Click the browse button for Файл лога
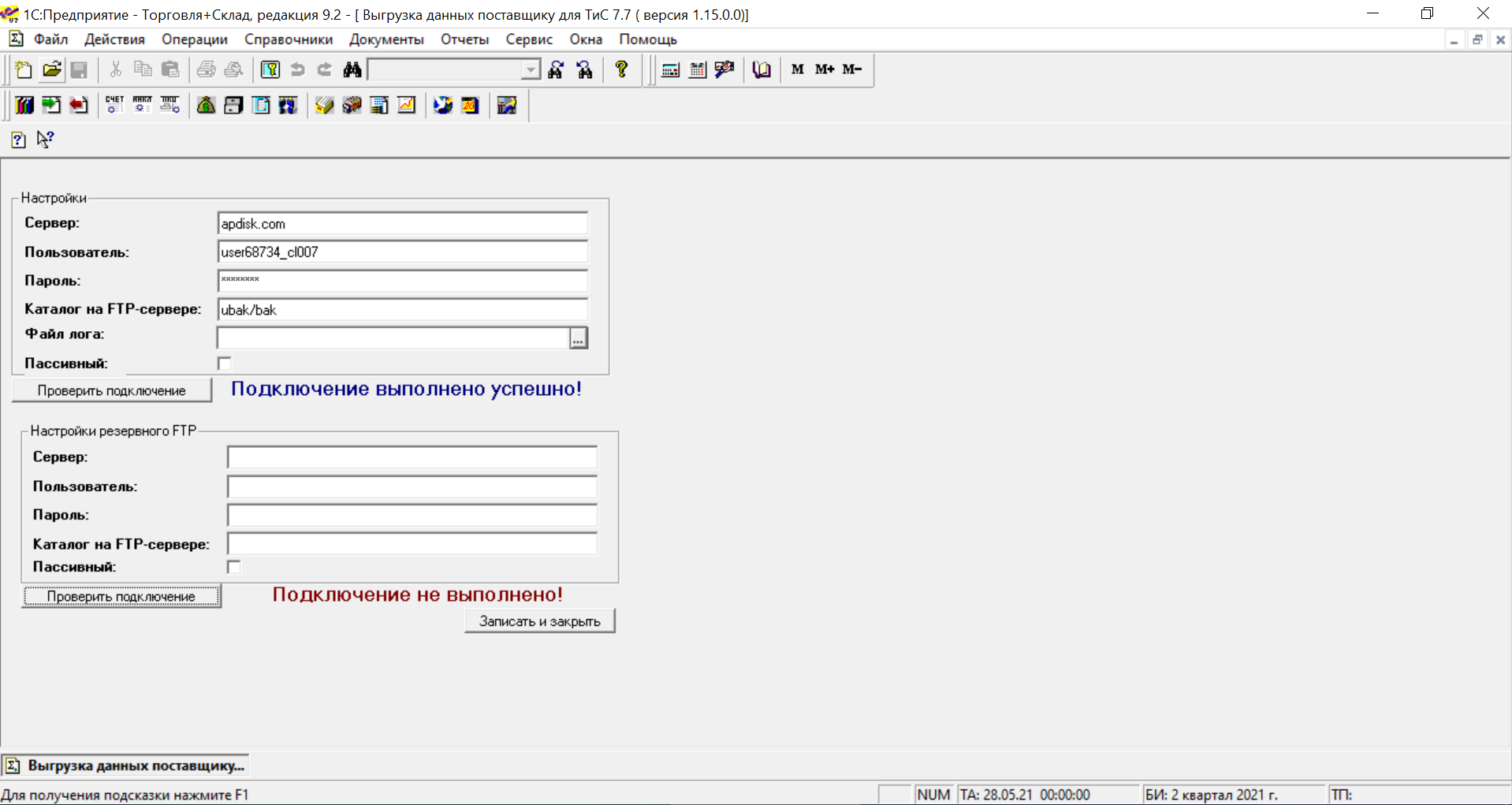 [579, 338]
